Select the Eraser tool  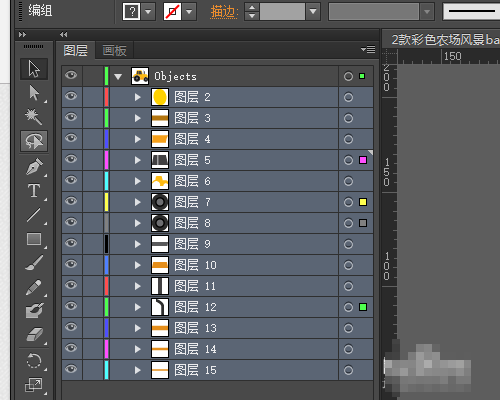[34, 335]
